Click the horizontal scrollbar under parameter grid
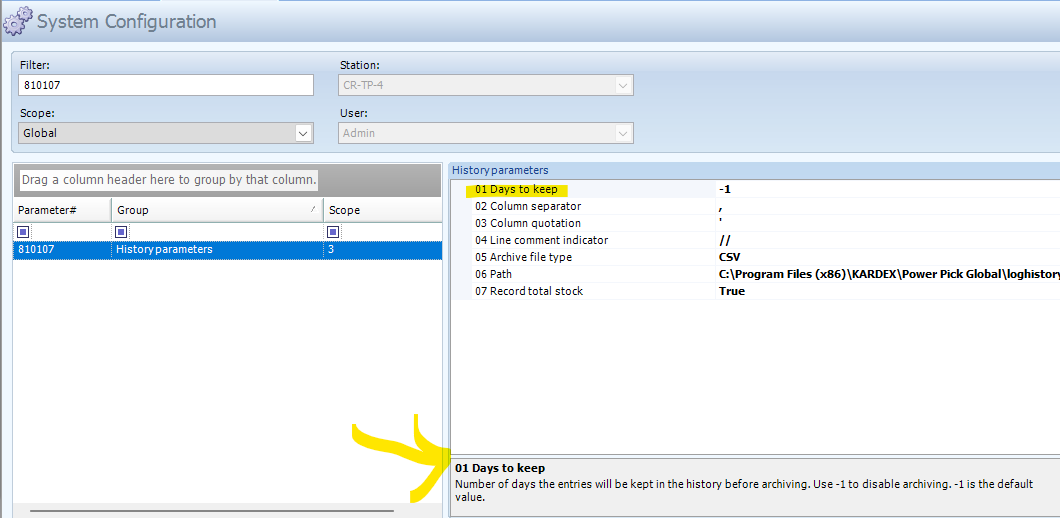Viewport: 1060px width, 518px height. click(x=212, y=511)
